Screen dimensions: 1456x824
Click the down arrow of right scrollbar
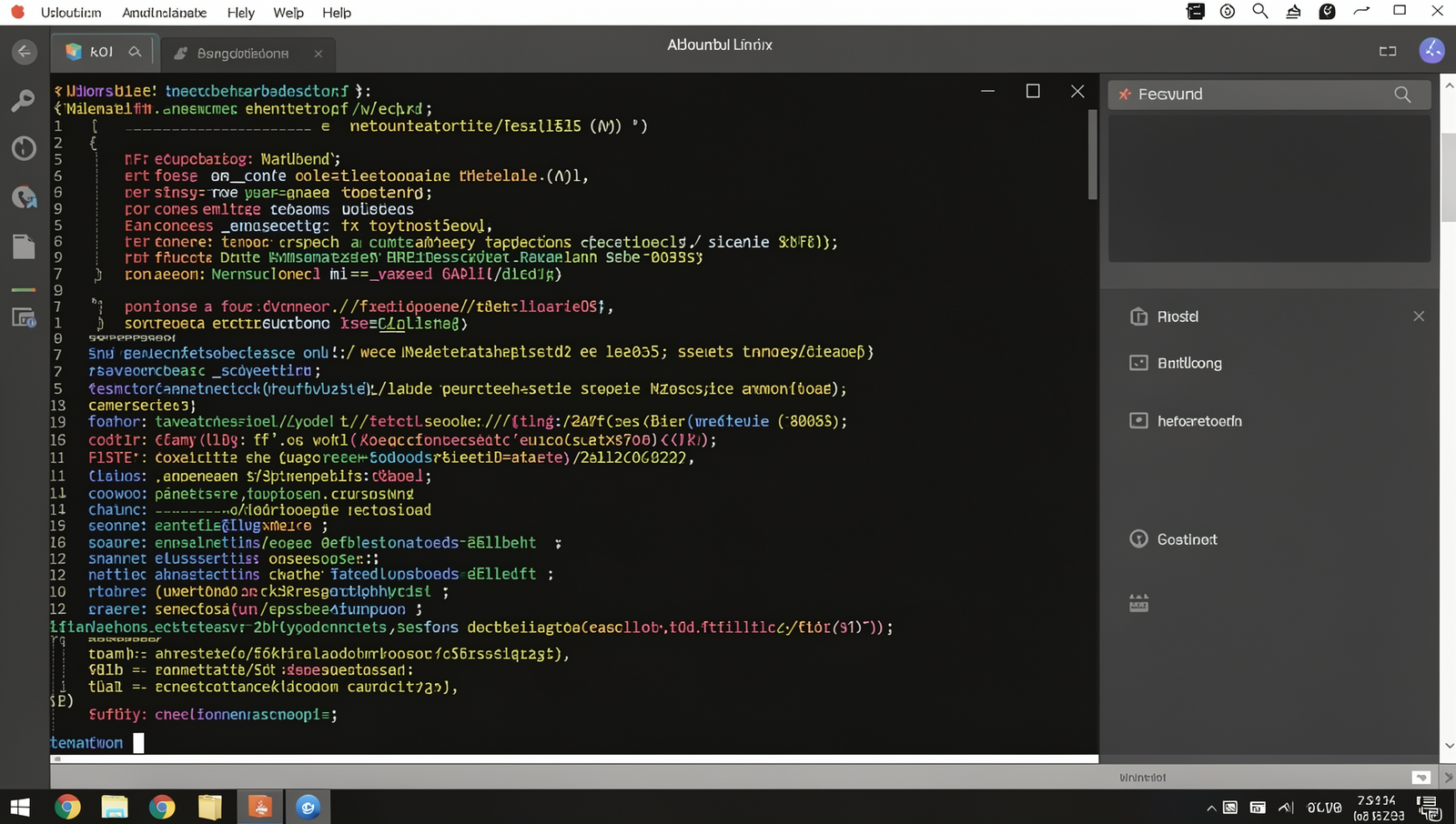1449,746
